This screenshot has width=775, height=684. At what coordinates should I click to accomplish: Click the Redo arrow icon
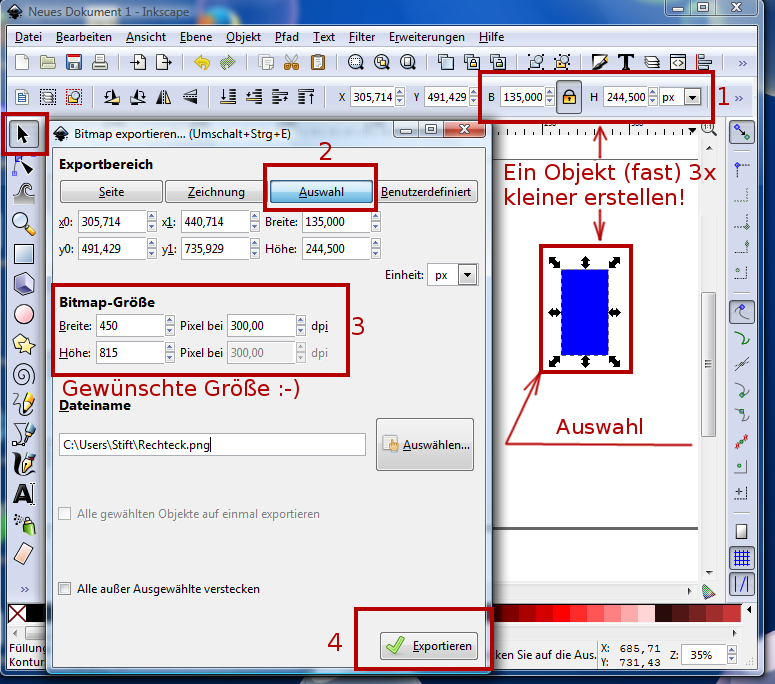(x=228, y=63)
